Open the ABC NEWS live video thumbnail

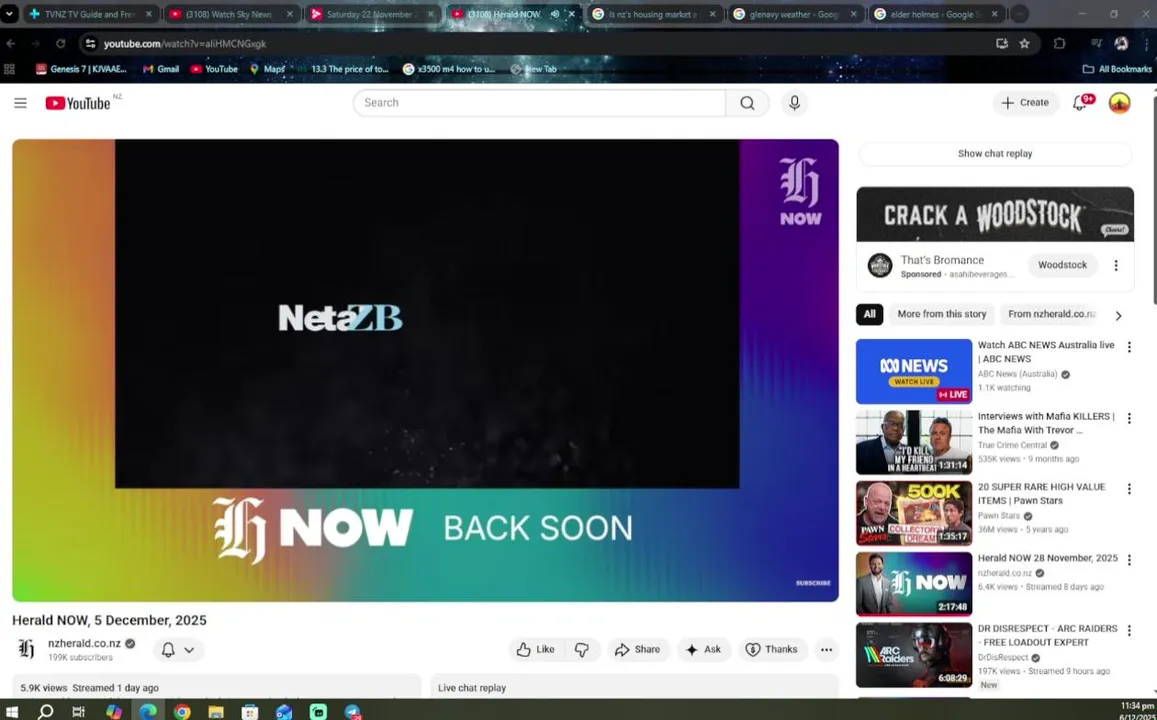(913, 372)
